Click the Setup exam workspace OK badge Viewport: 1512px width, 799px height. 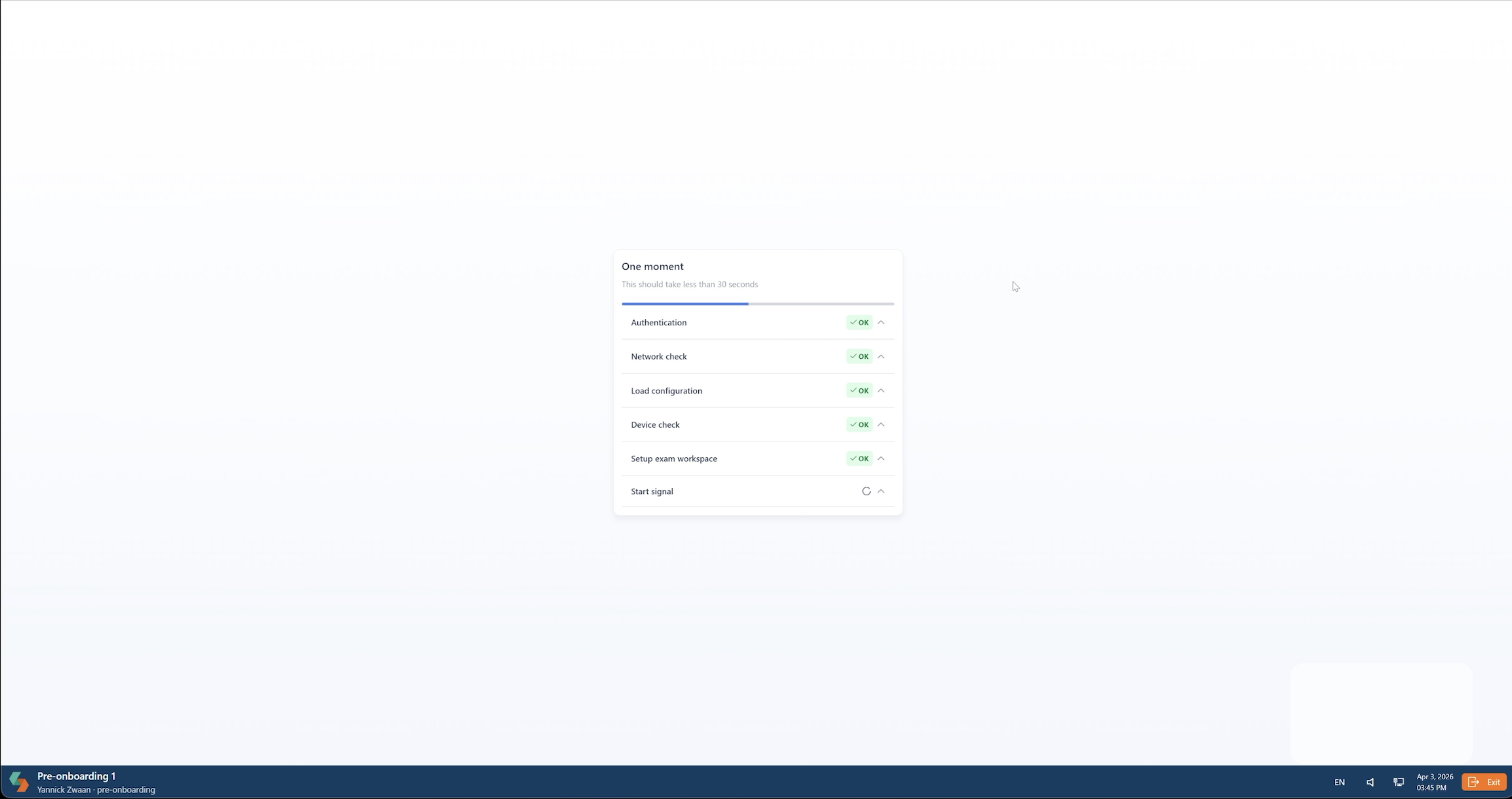[859, 459]
